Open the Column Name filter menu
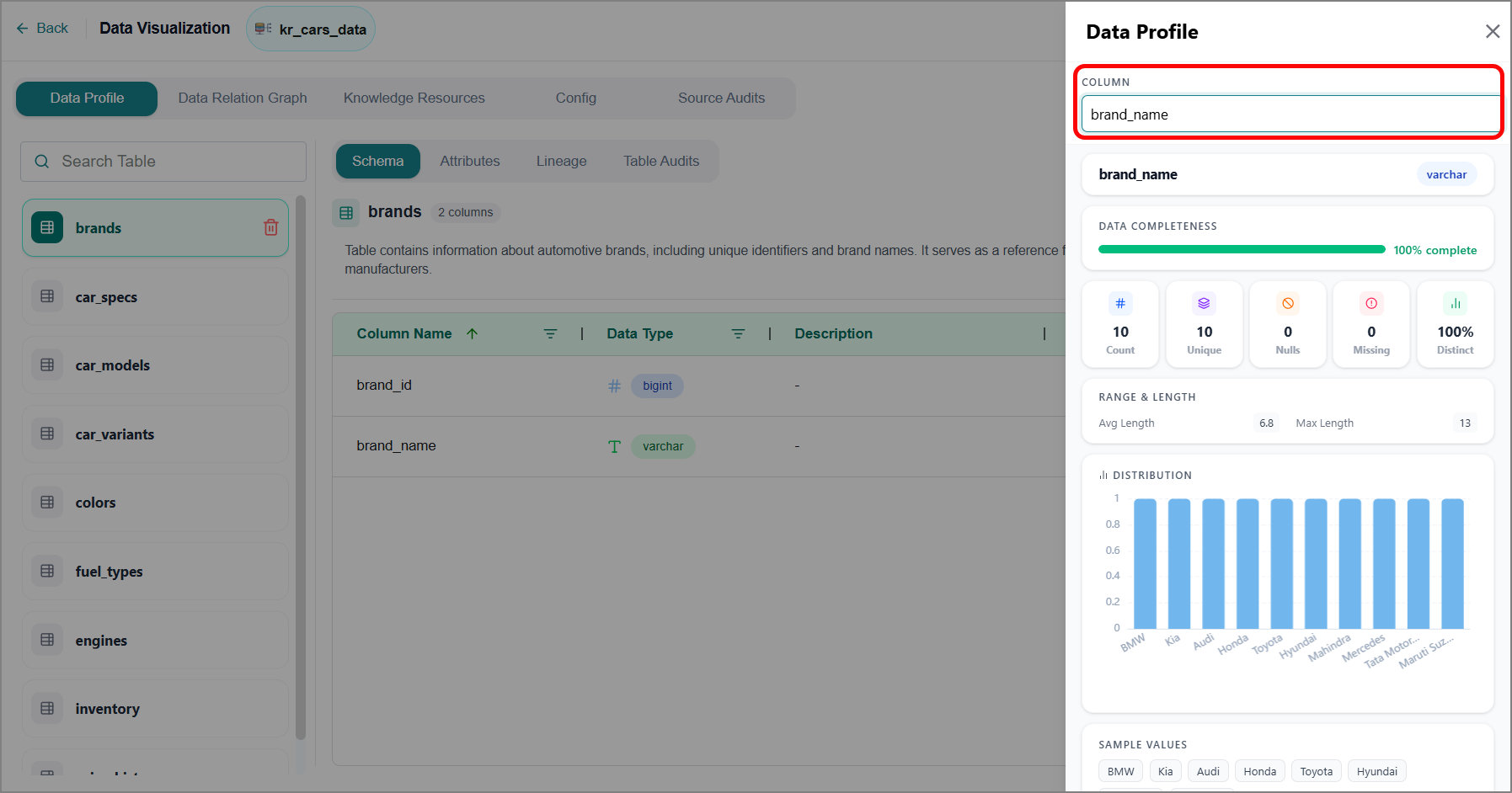The width and height of the screenshot is (1512, 793). pos(550,334)
